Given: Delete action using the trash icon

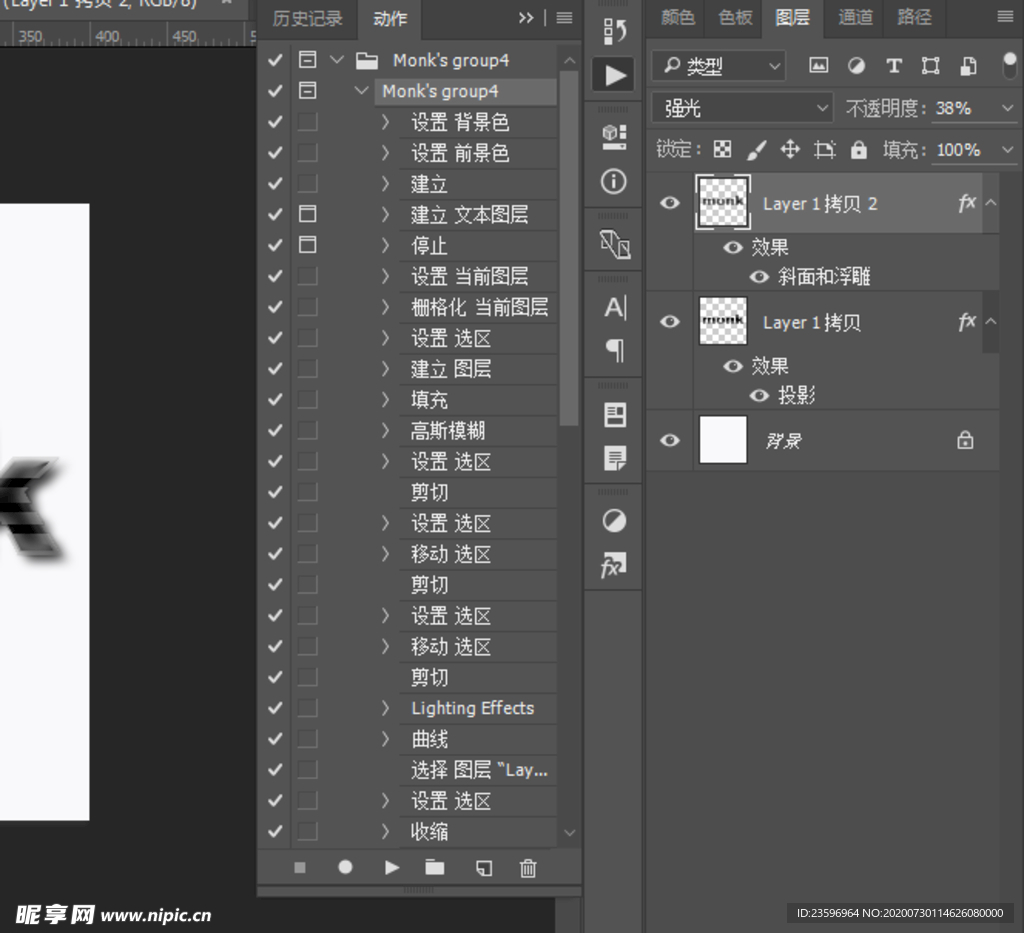Looking at the screenshot, I should click(528, 868).
